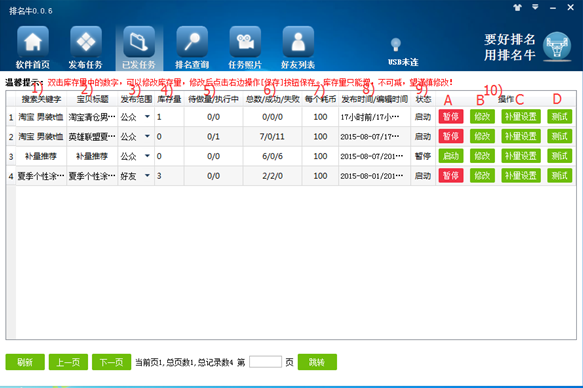Click the bull logo avatar

click(557, 46)
